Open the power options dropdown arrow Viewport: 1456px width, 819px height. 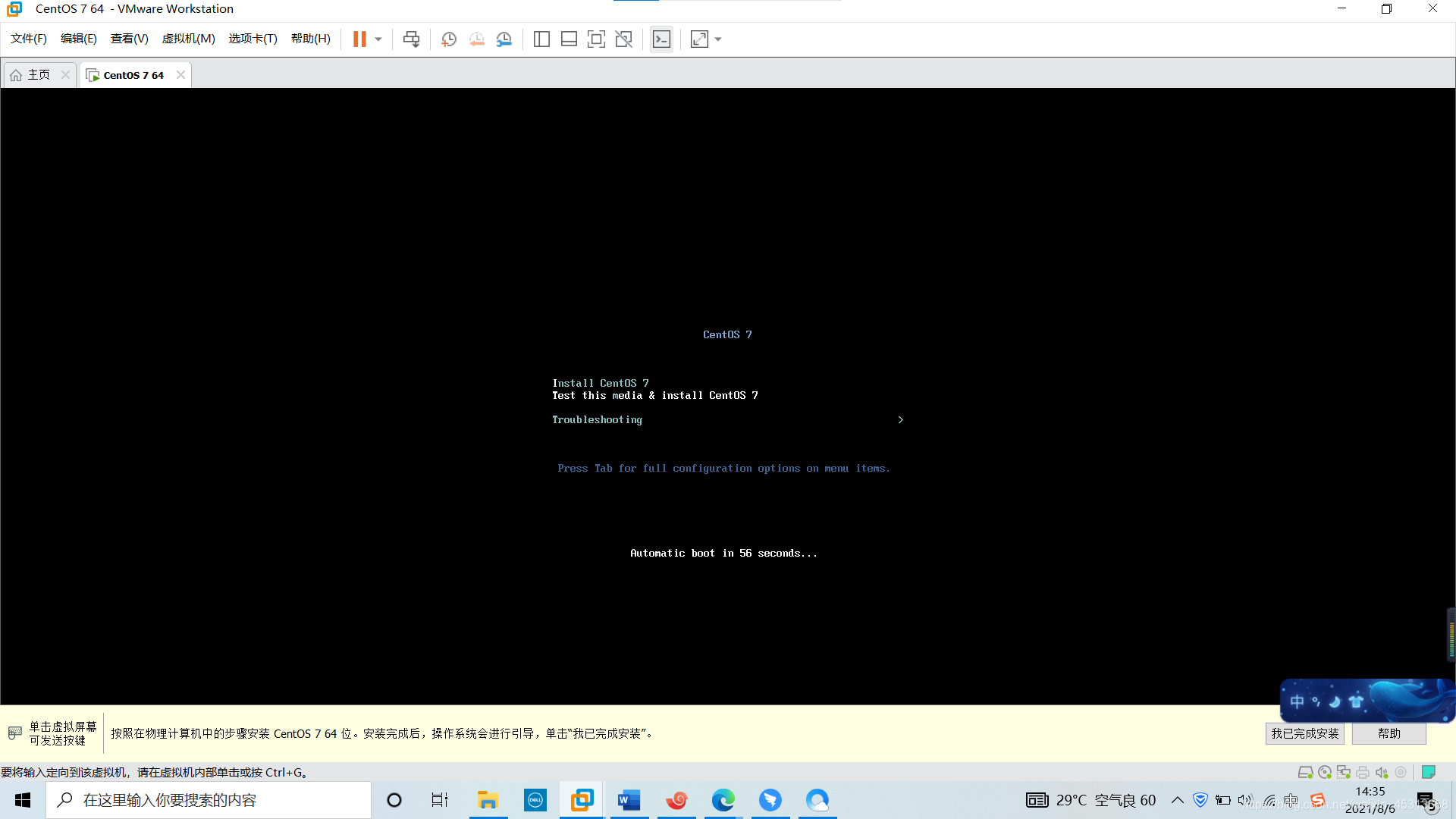[x=378, y=39]
